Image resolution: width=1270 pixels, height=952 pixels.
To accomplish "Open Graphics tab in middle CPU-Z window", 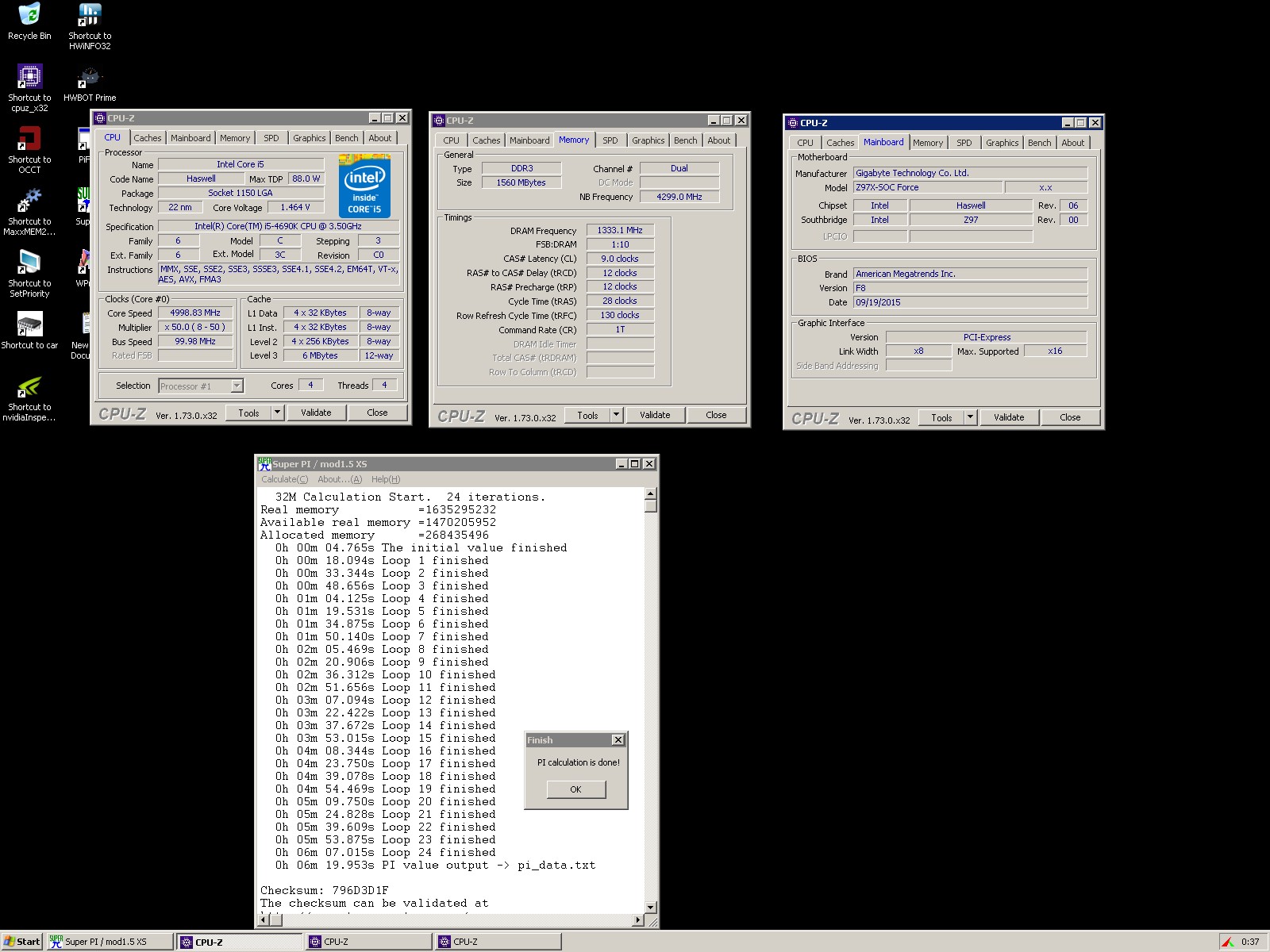I will tap(648, 140).
